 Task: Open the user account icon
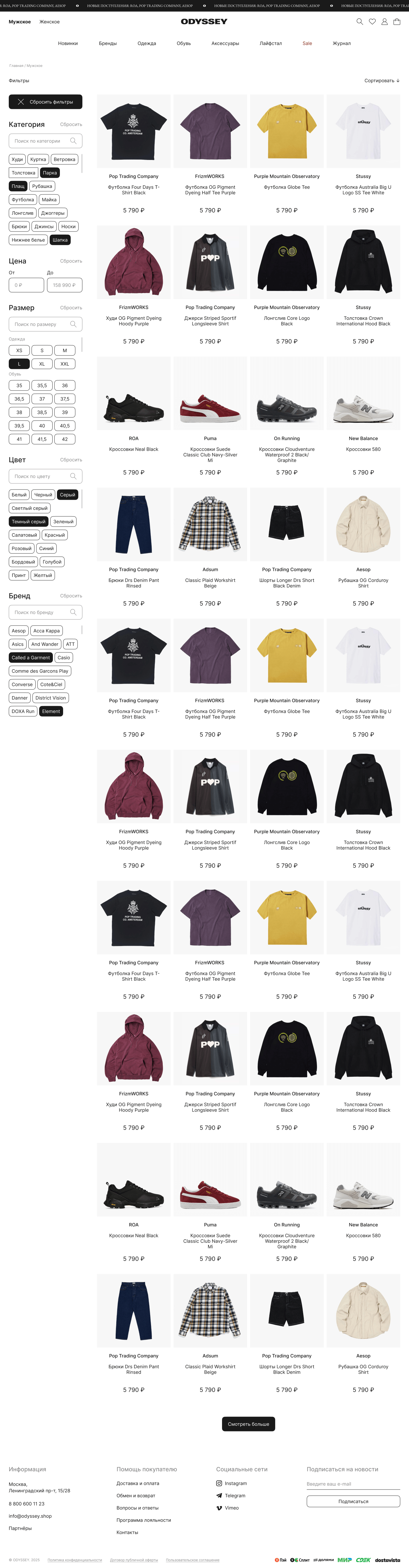[x=385, y=22]
